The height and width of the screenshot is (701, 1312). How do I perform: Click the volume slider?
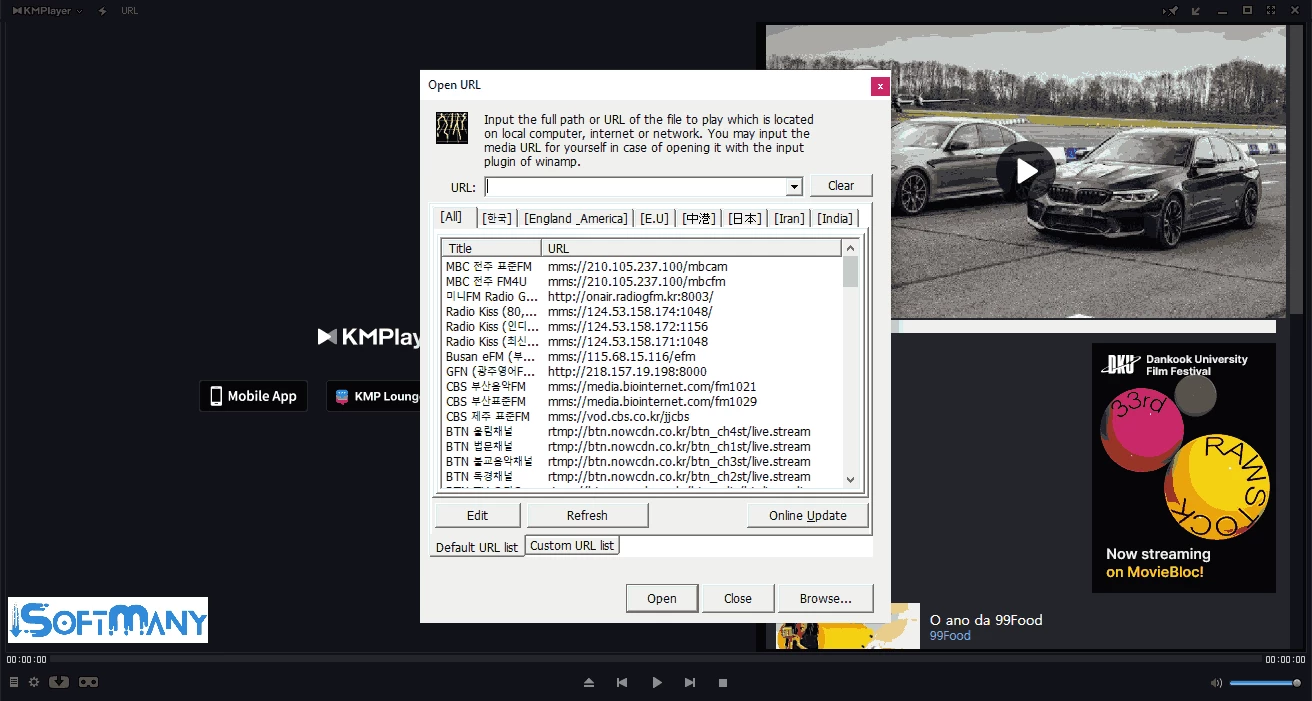pyautogui.click(x=1265, y=683)
